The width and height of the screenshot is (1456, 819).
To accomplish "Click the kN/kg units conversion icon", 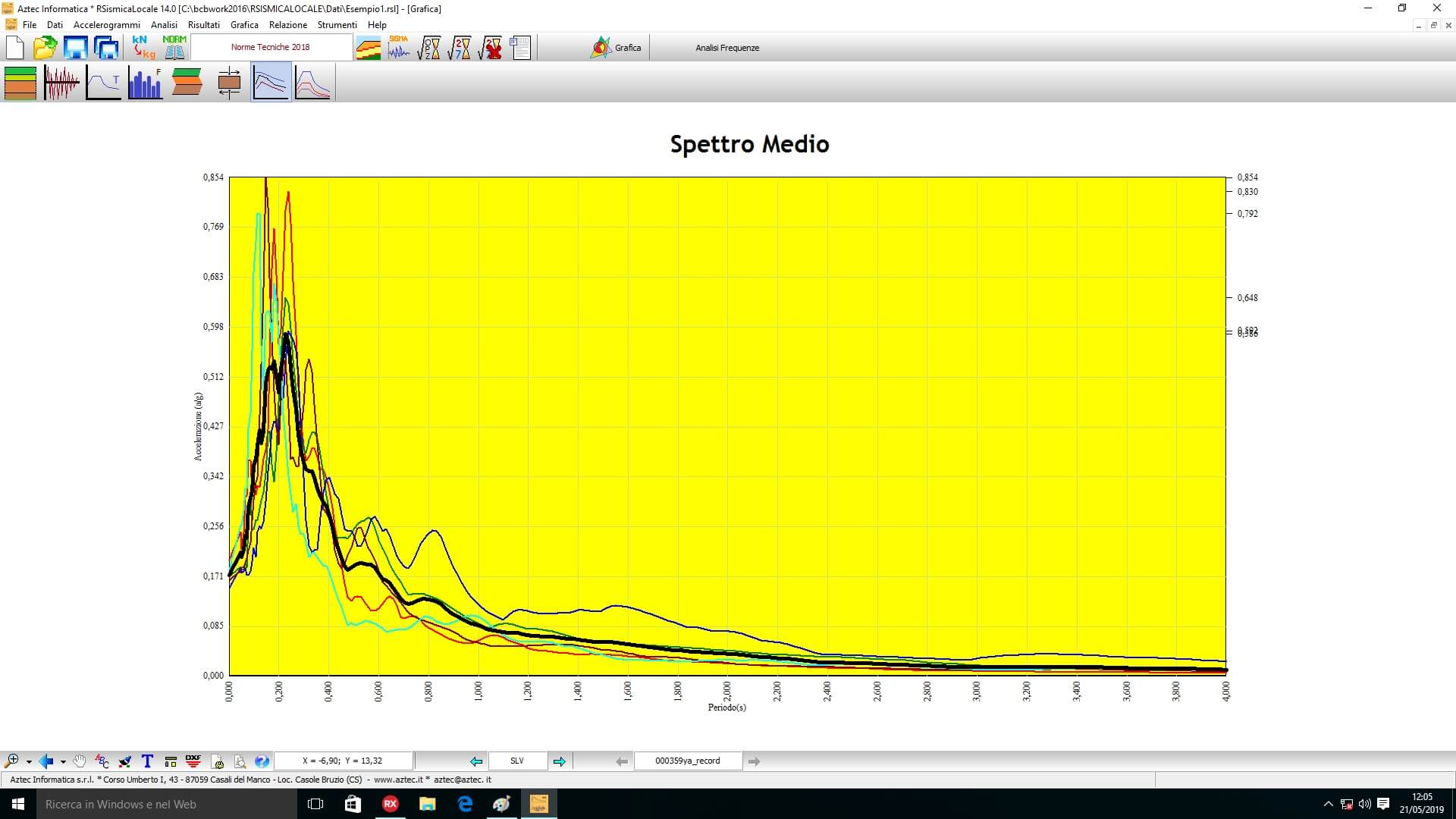I will [143, 47].
